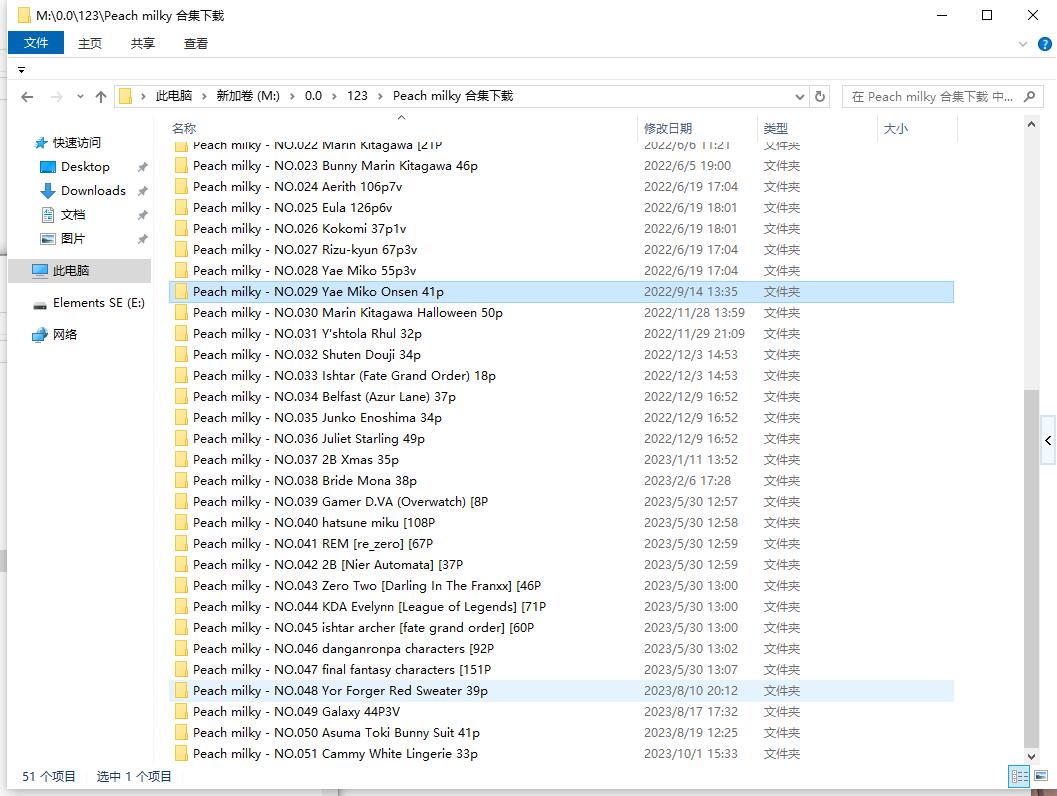Expand the chevron after 123 in breadcrumb

[380, 96]
